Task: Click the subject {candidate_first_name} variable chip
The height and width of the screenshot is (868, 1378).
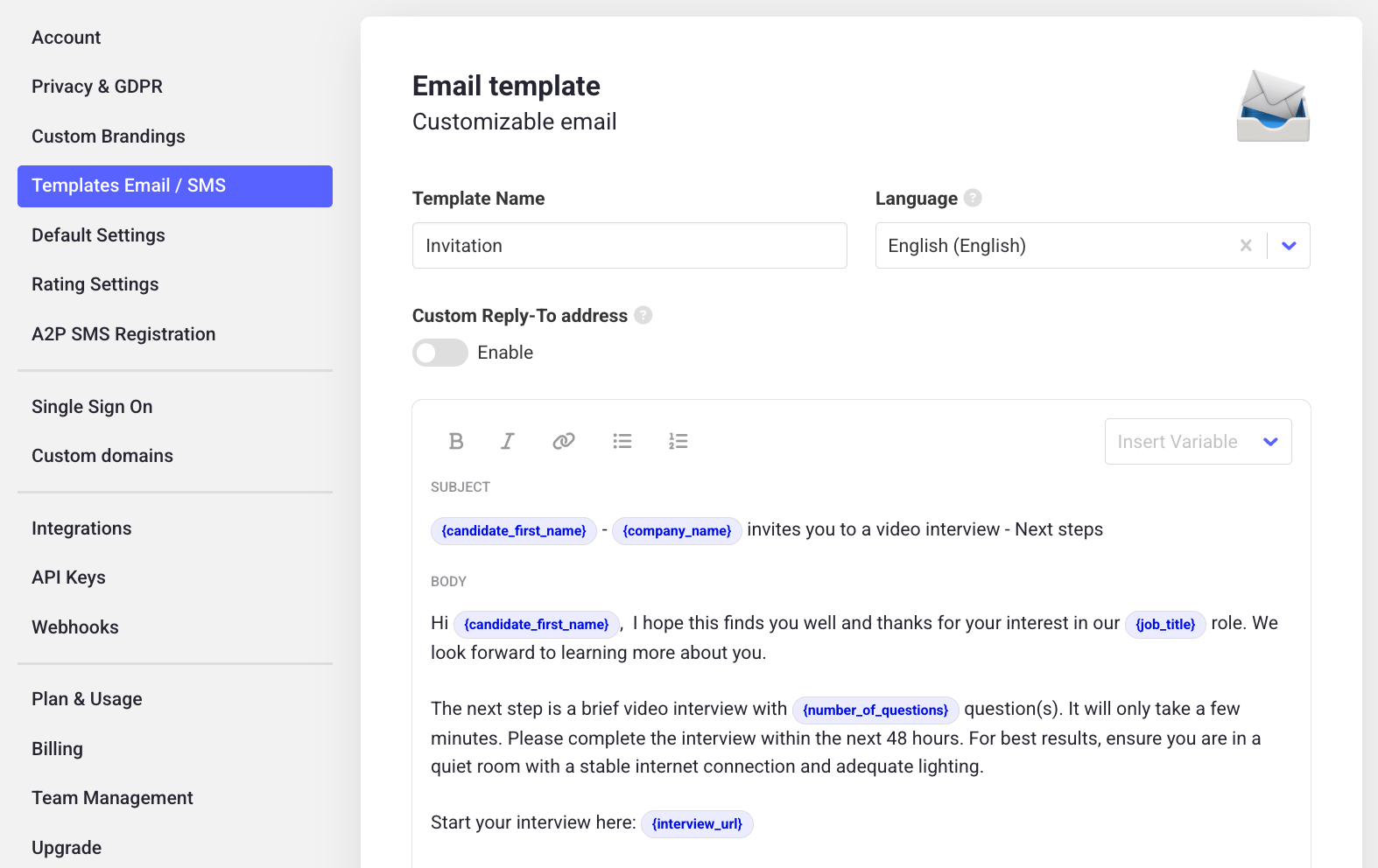Action: pyautogui.click(x=514, y=531)
